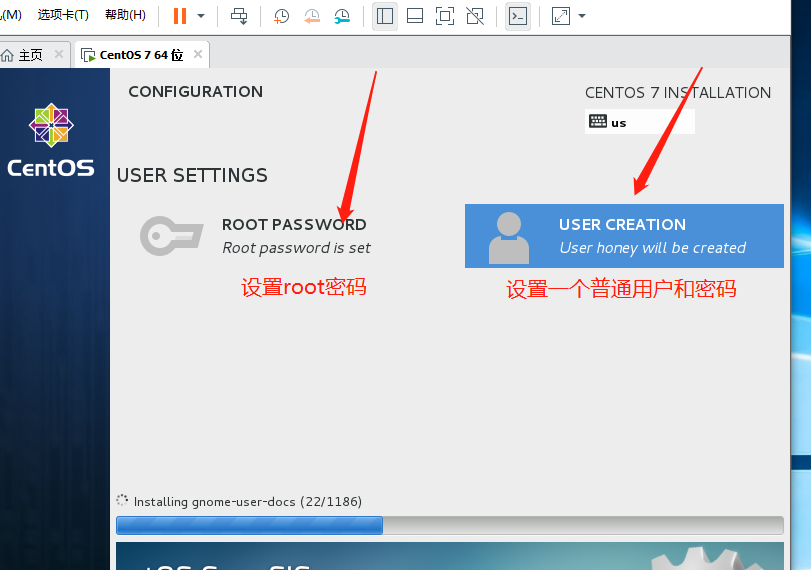Click the stretch guest display icon

click(x=561, y=17)
